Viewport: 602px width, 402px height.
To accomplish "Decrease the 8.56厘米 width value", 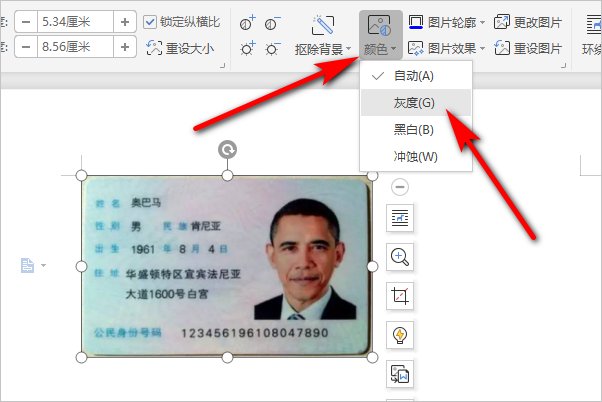I will pos(26,47).
